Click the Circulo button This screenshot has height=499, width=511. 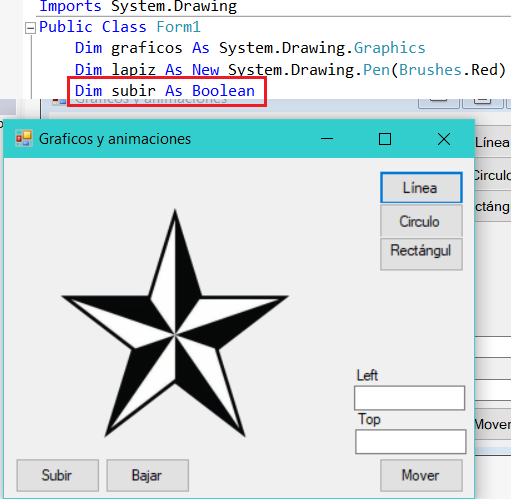pyautogui.click(x=421, y=221)
